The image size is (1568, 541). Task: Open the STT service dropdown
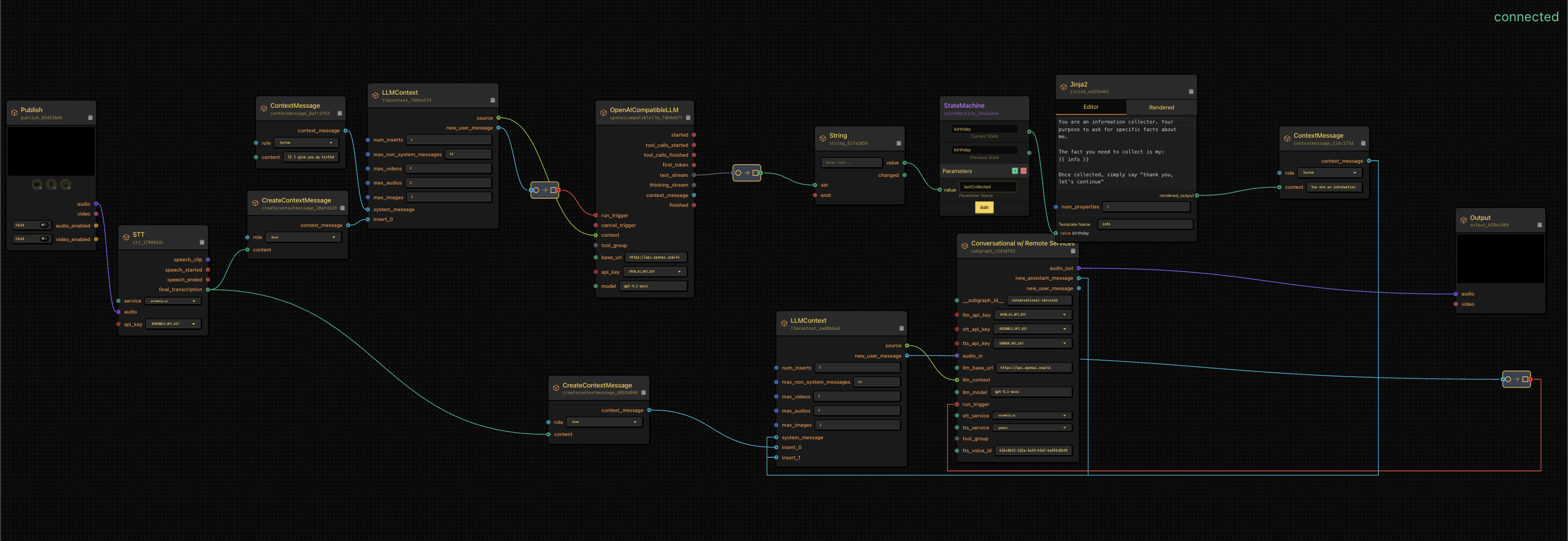point(173,301)
